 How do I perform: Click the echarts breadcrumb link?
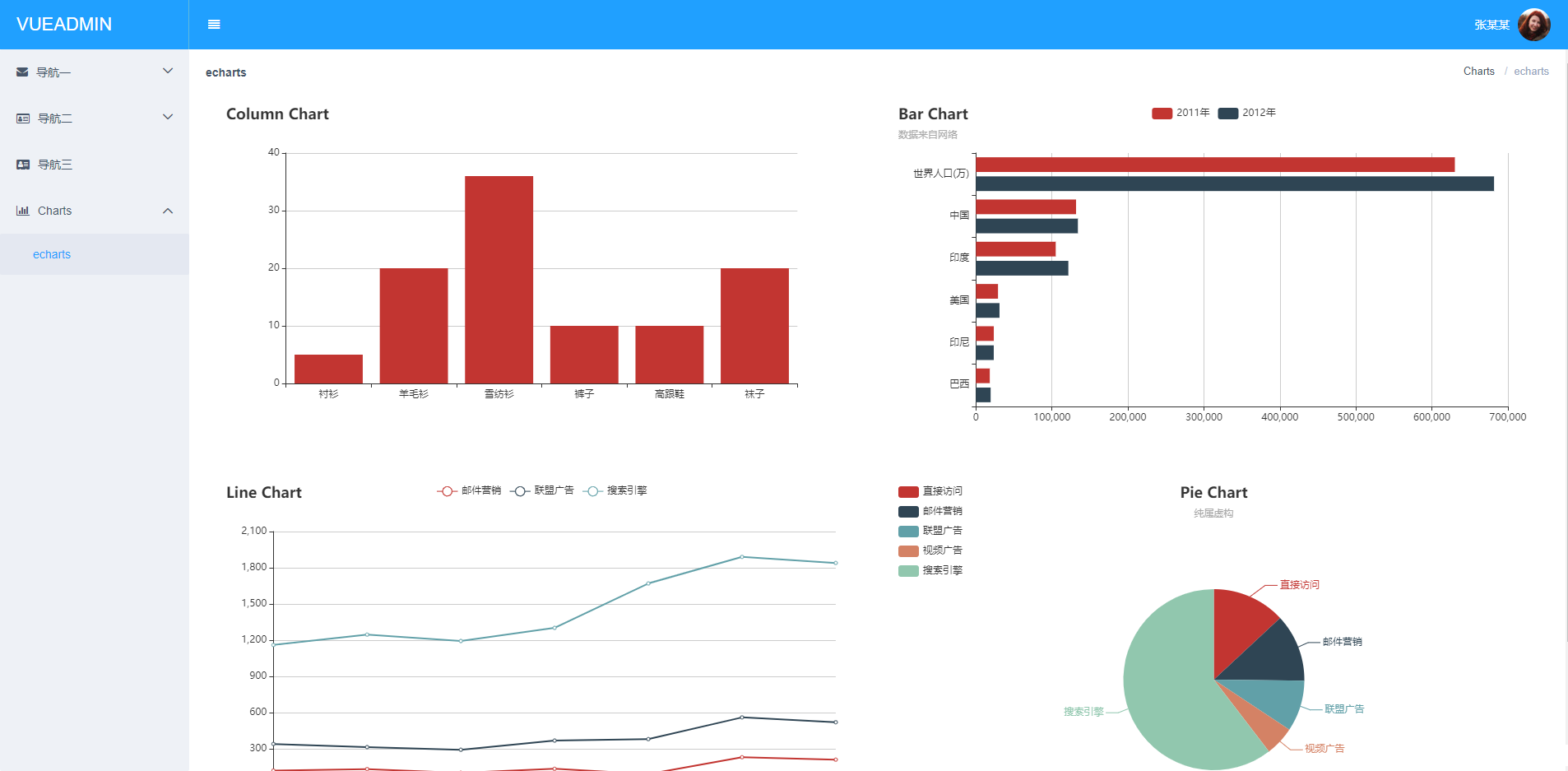[x=1531, y=71]
